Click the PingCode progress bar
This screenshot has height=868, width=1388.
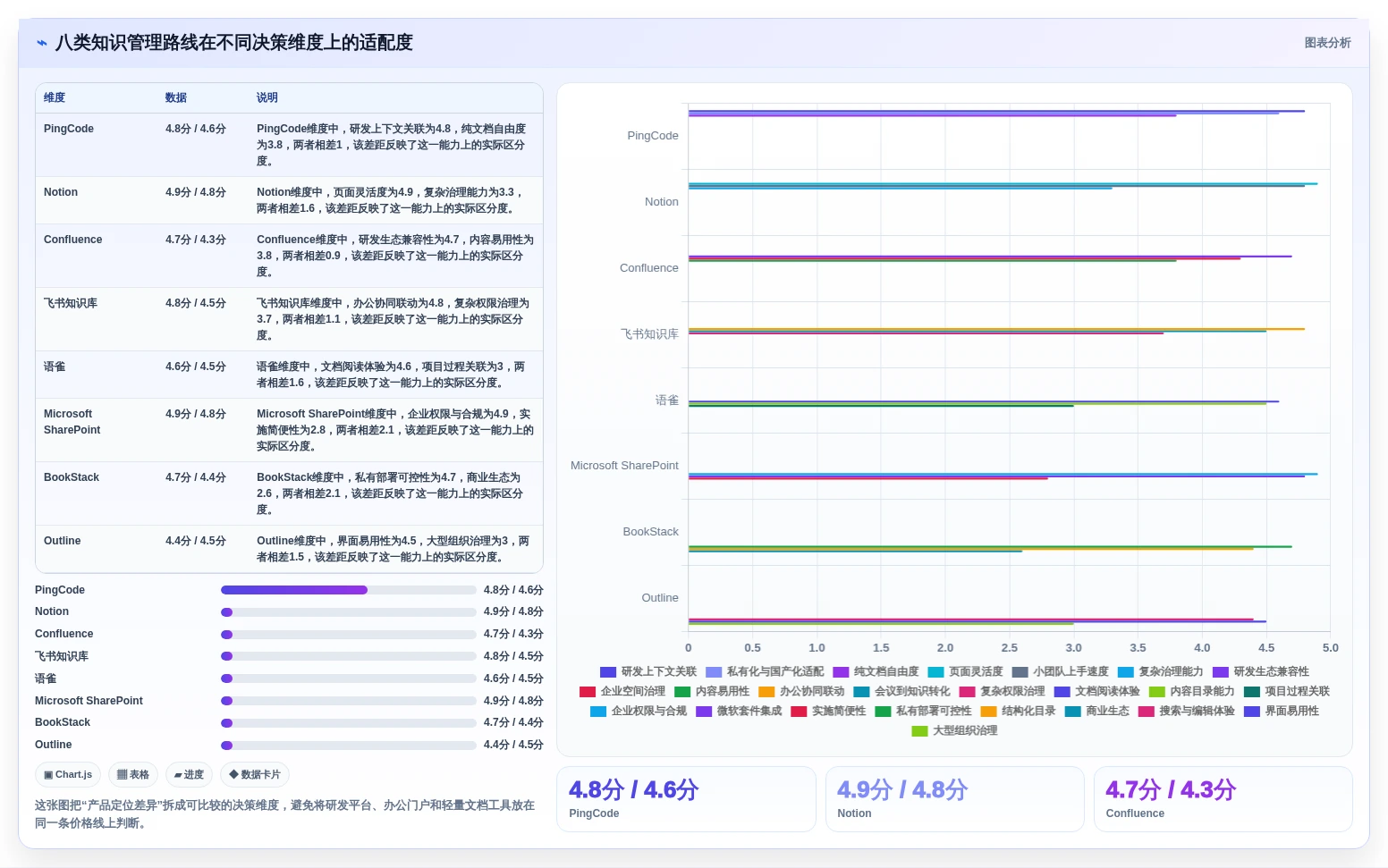[349, 590]
